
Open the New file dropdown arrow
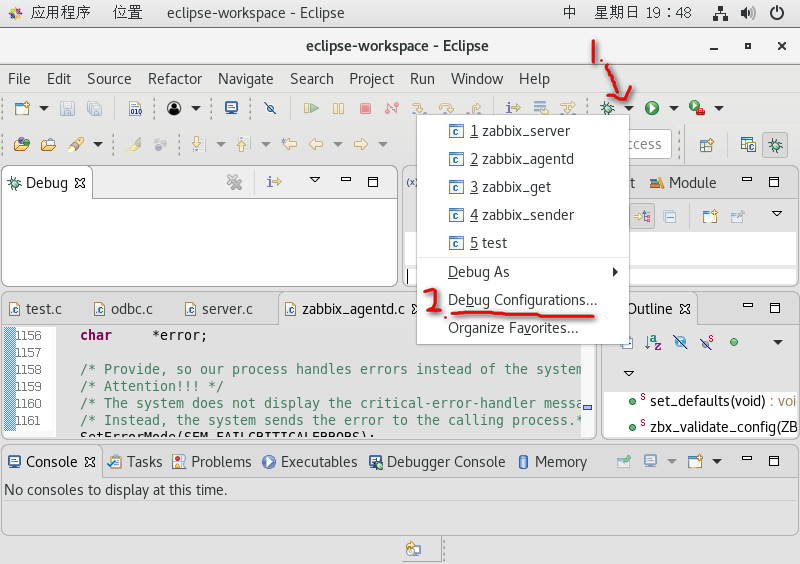pyautogui.click(x=44, y=108)
